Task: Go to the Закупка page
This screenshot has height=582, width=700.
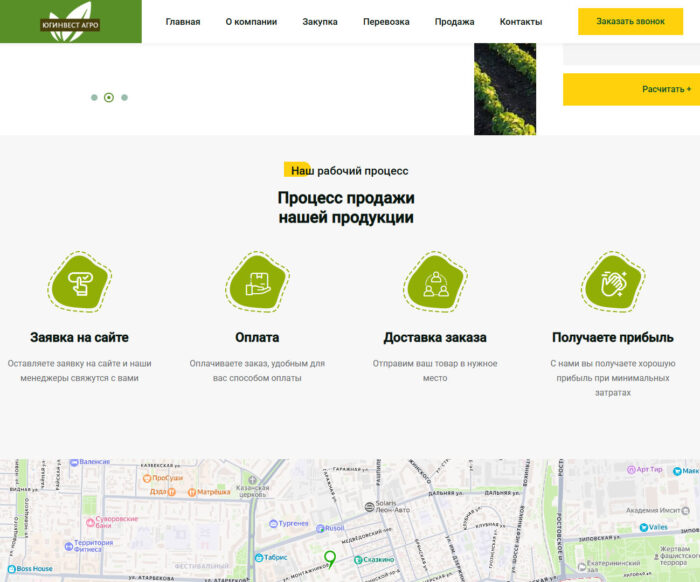Action: point(320,21)
